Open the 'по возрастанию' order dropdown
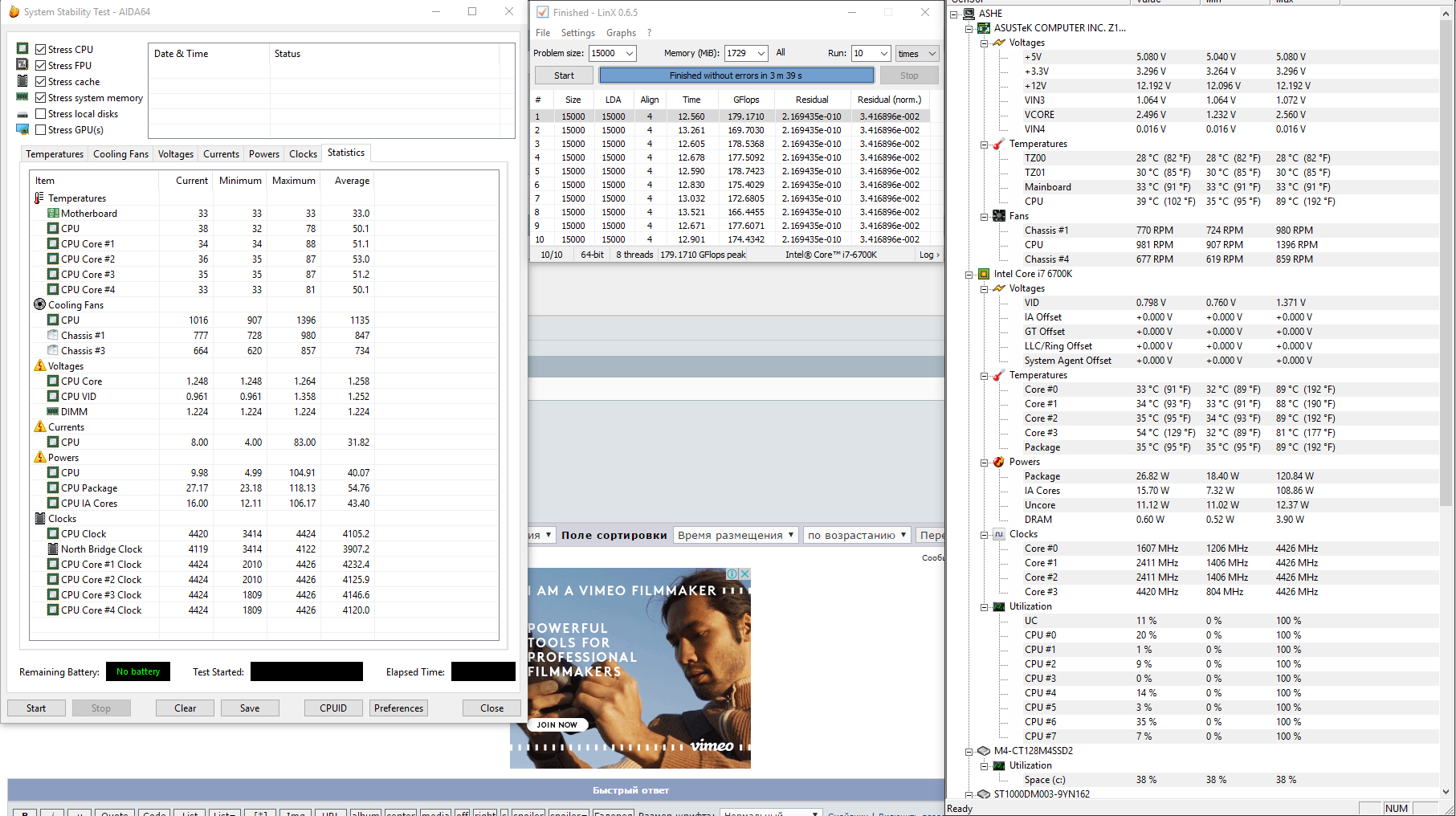This screenshot has height=816, width=1456. (x=858, y=535)
